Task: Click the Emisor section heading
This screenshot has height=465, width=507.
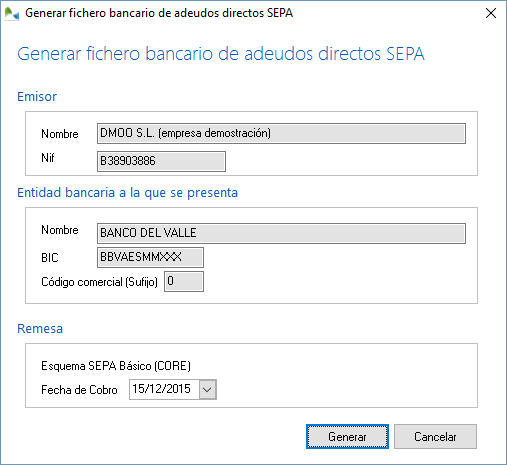Action: pyautogui.click(x=37, y=97)
